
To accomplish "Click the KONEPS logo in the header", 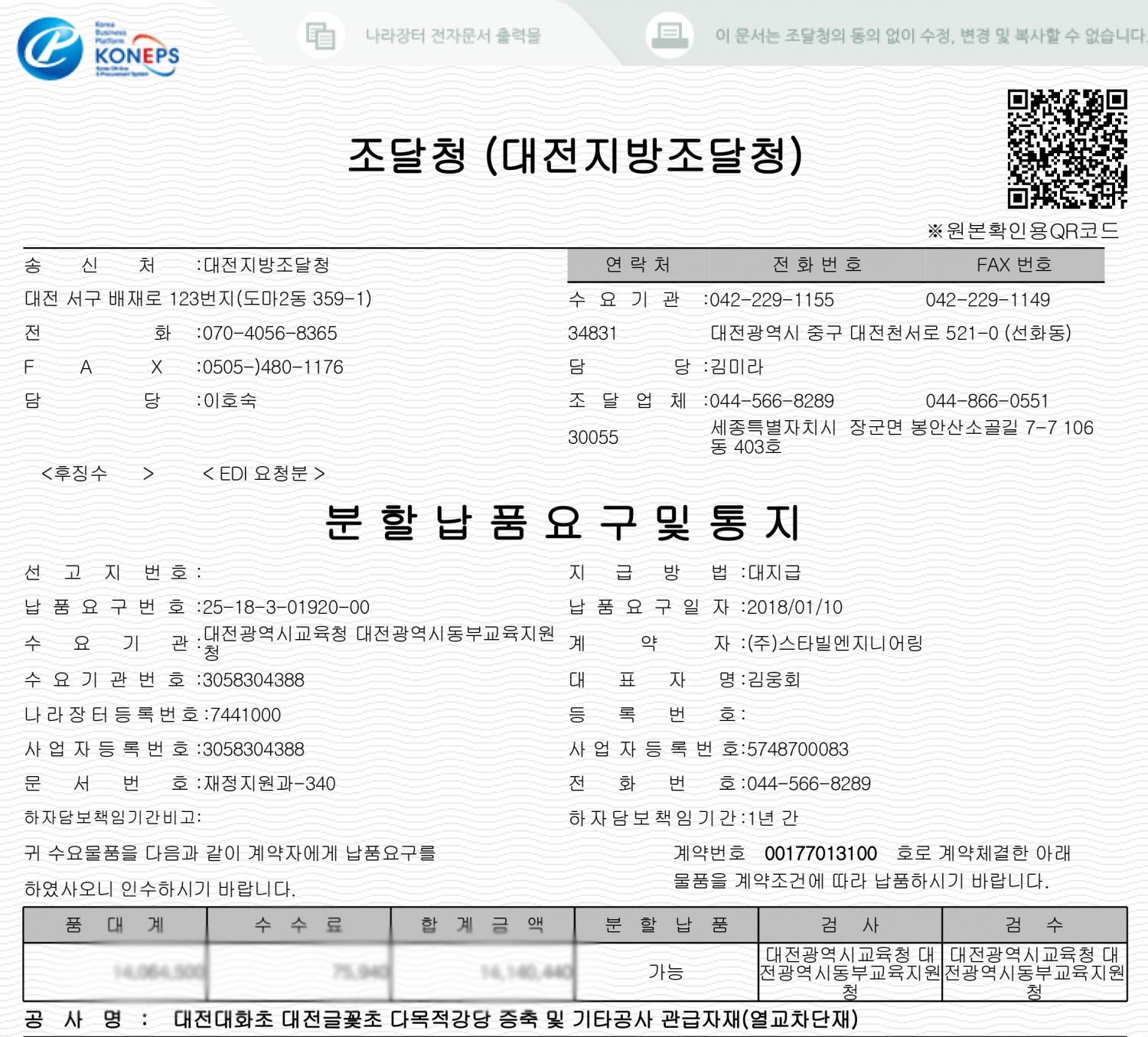I will 98,49.
